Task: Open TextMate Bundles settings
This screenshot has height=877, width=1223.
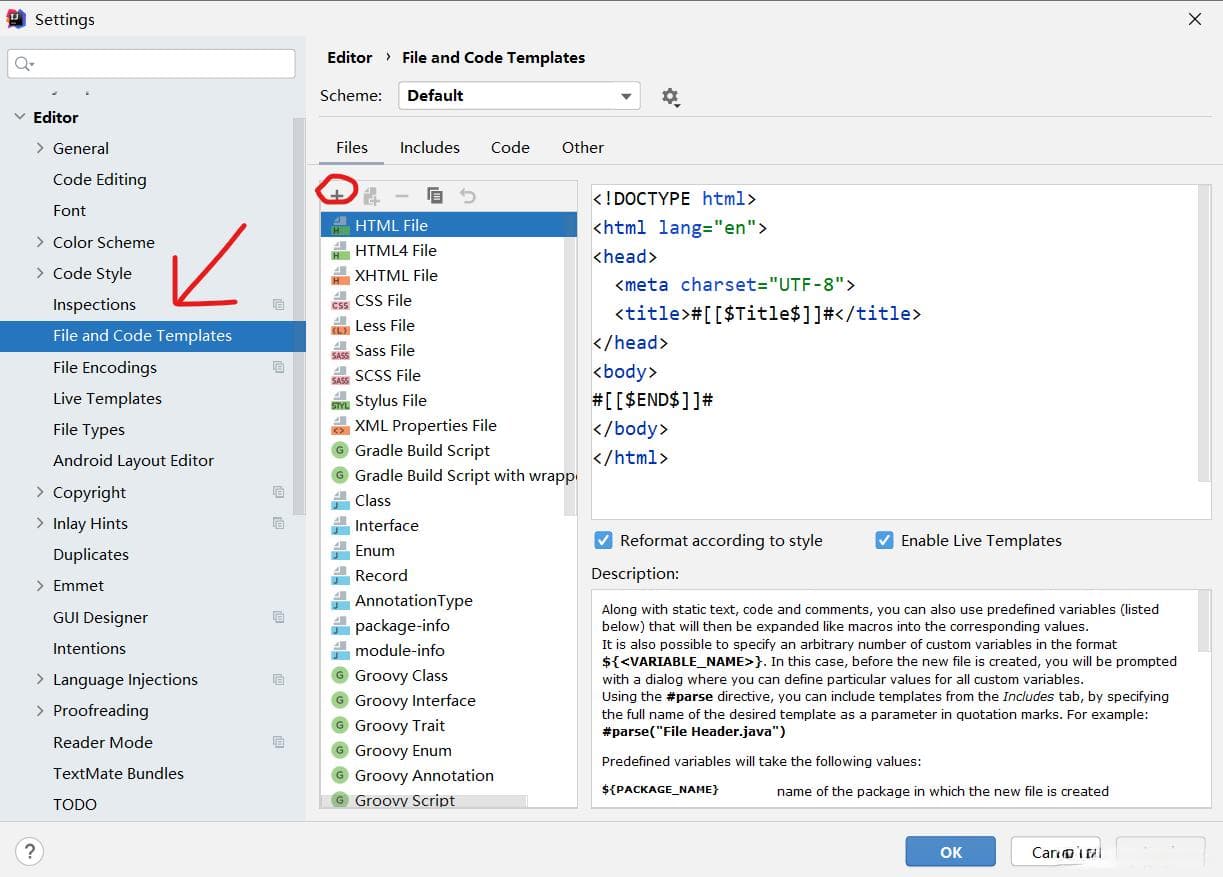Action: click(119, 773)
